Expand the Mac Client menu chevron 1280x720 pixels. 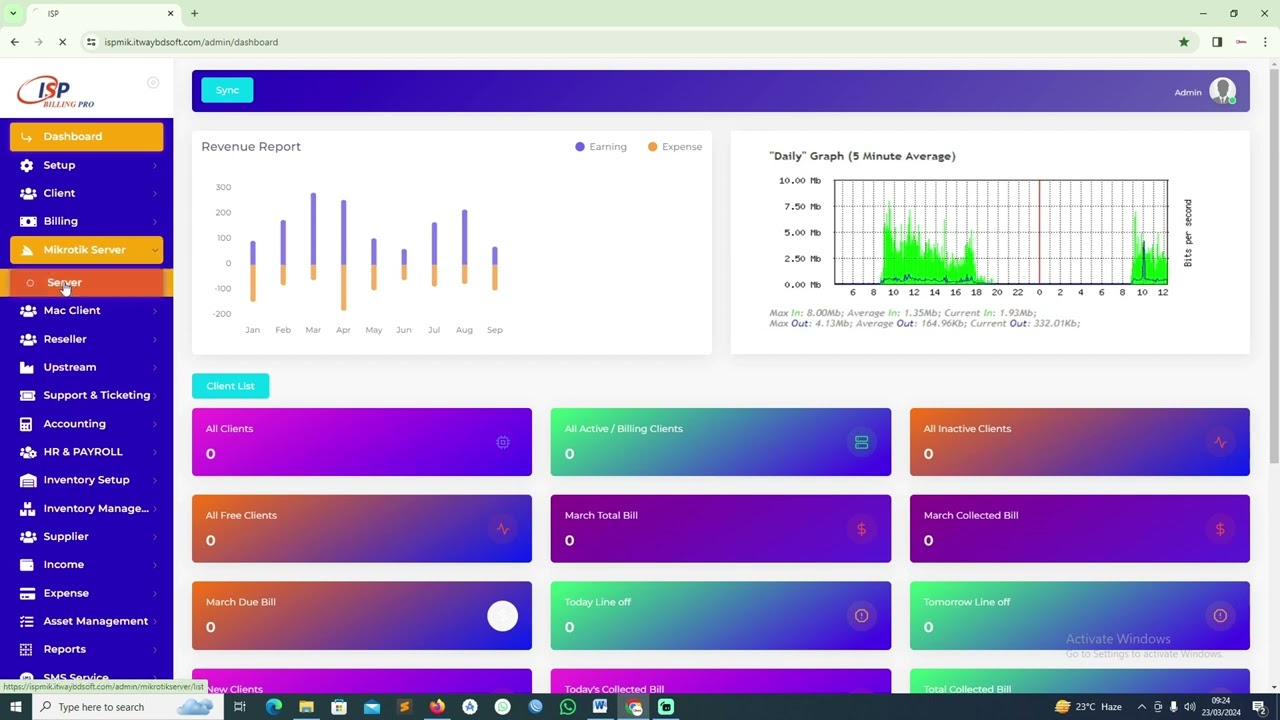[x=155, y=311]
